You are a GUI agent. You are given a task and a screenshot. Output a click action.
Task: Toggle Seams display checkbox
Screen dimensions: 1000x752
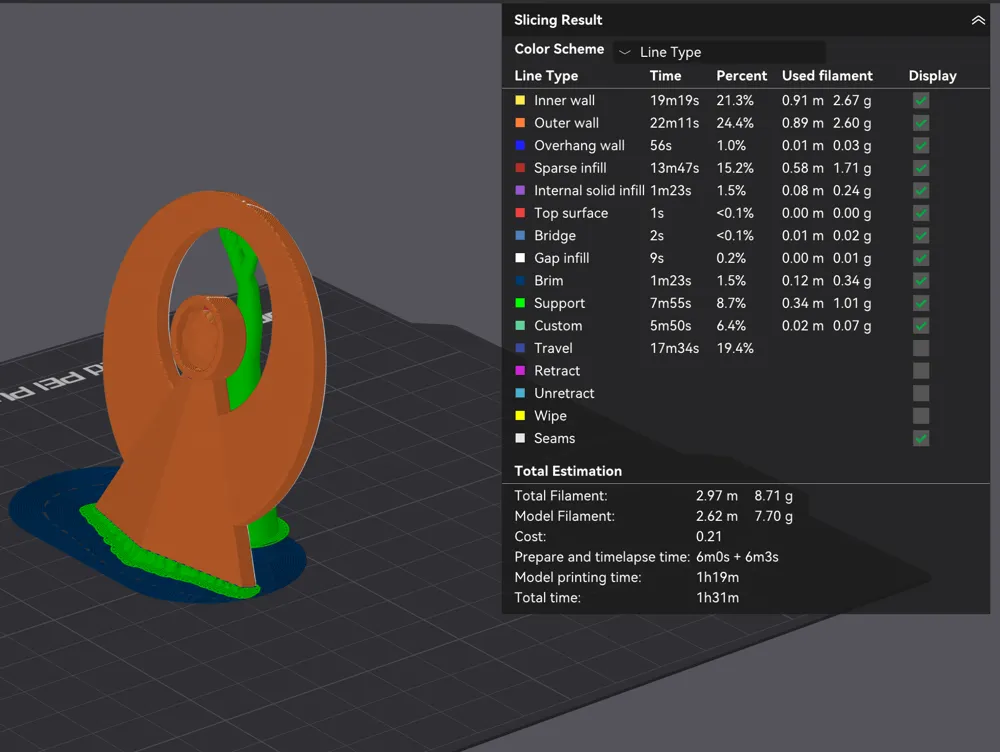(x=920, y=439)
